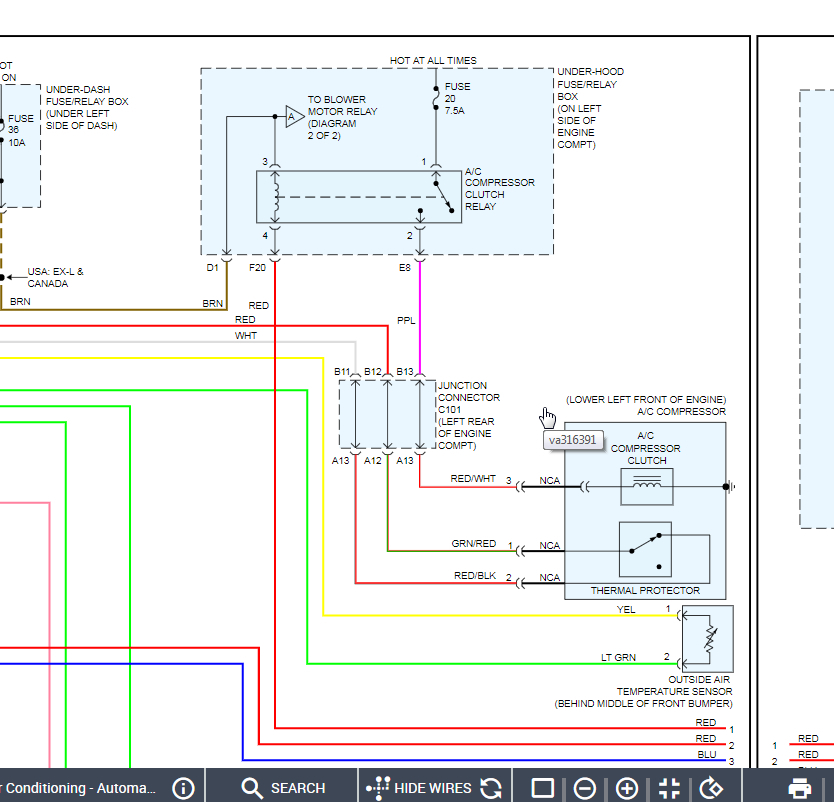
Task: Click the collapse fullscreen arrows icon
Action: point(669,788)
